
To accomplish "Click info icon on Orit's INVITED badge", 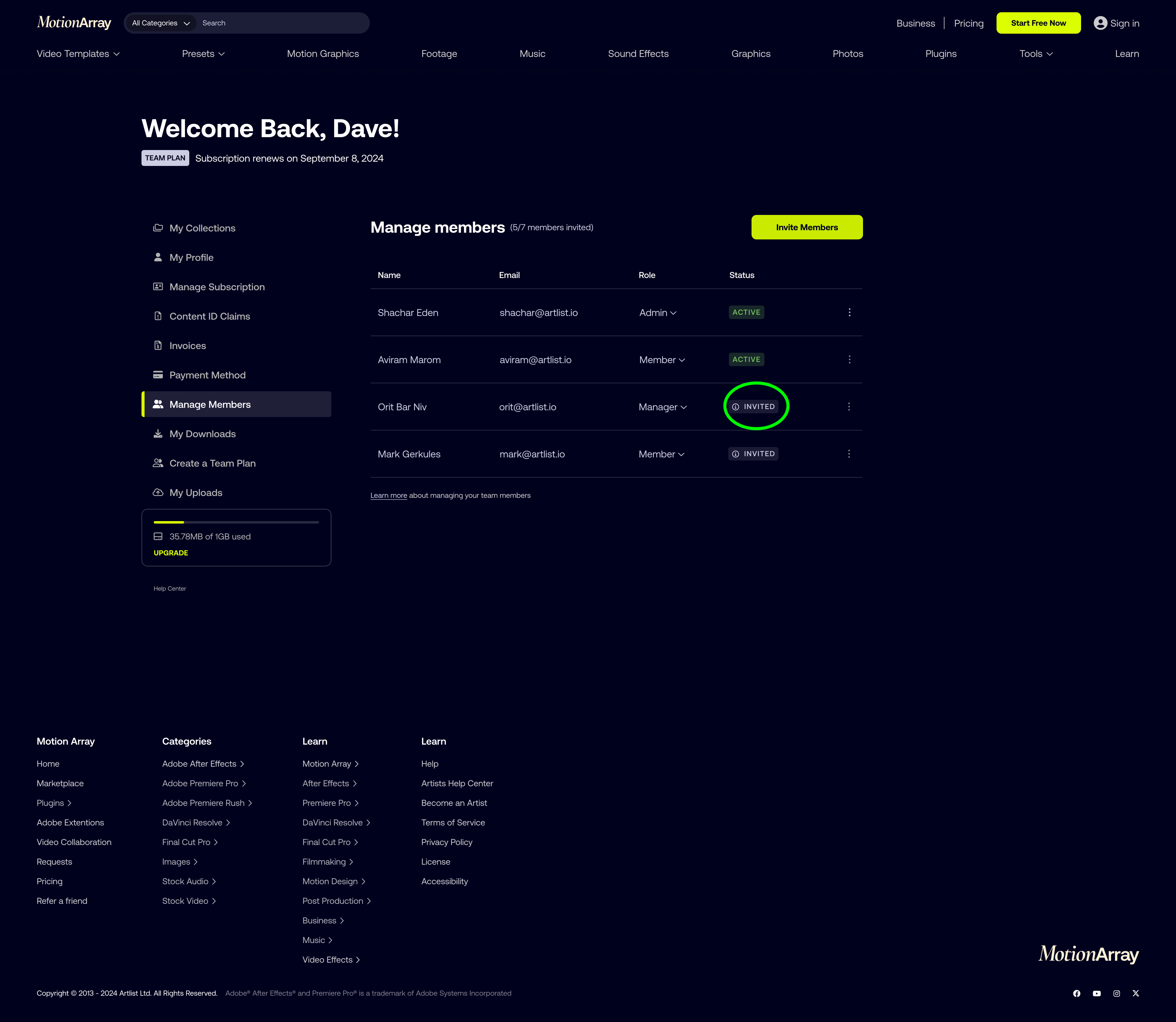I will pyautogui.click(x=736, y=407).
